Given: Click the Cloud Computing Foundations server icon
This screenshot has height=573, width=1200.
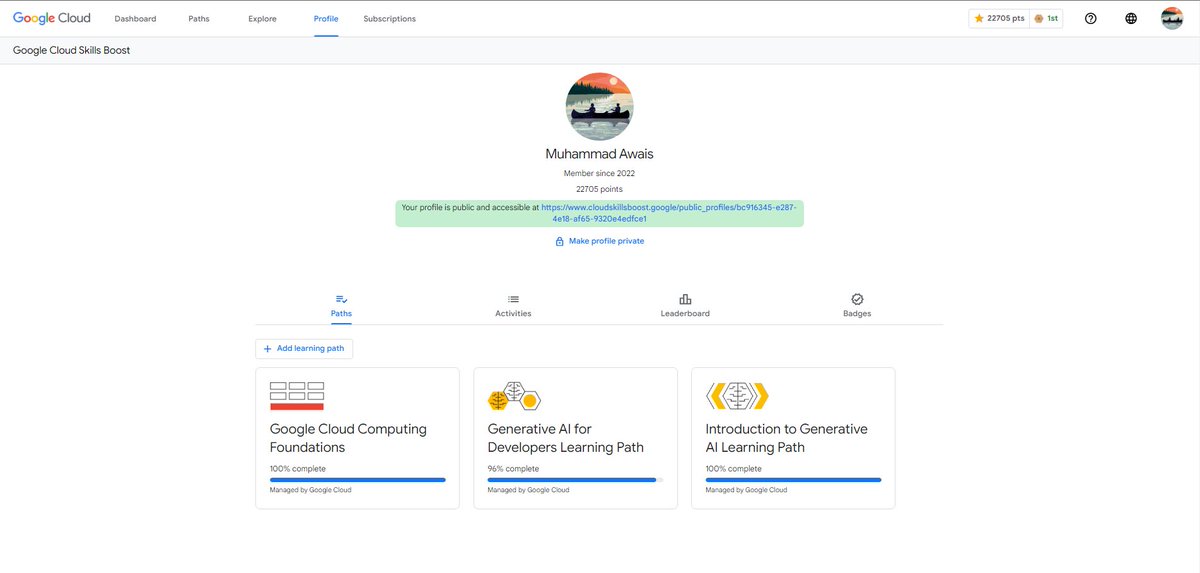Looking at the screenshot, I should (297, 395).
